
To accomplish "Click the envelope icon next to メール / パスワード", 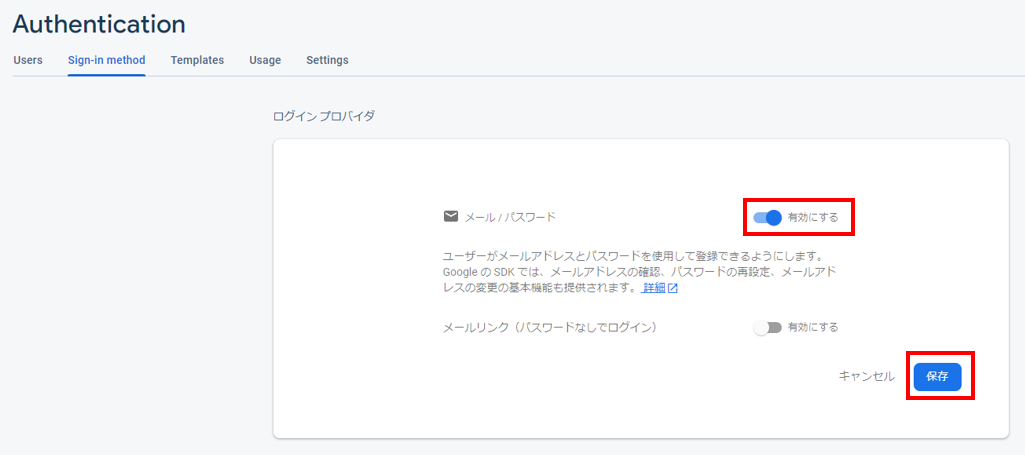I will coord(450,216).
